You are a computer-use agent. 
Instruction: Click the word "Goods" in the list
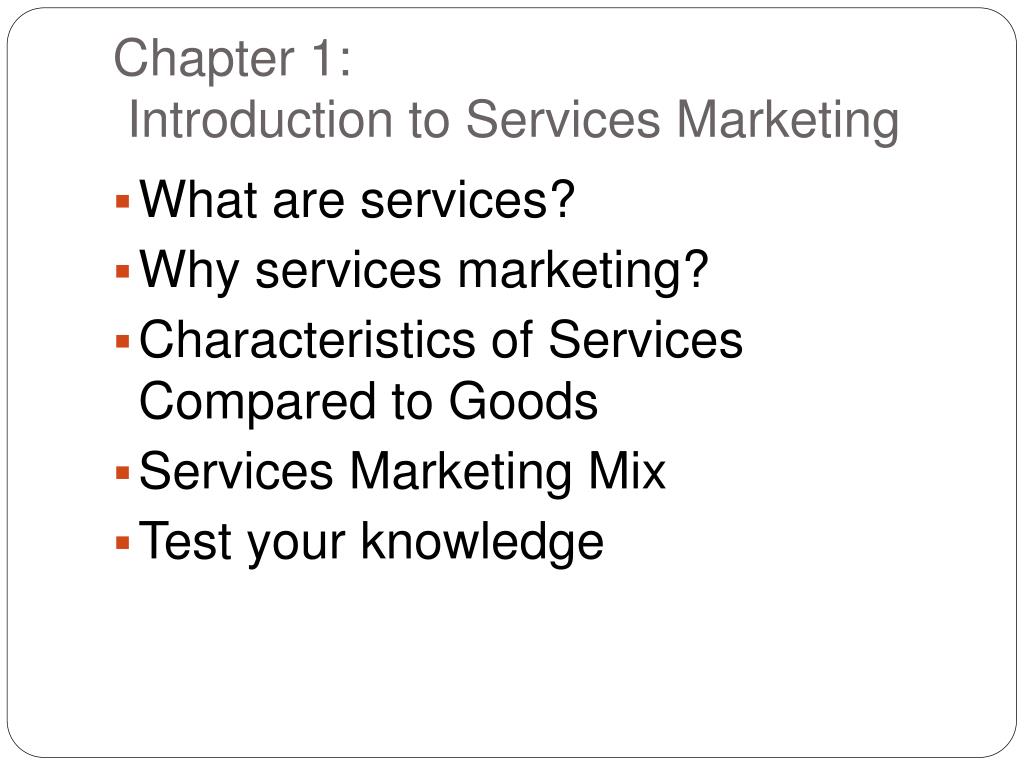(524, 401)
